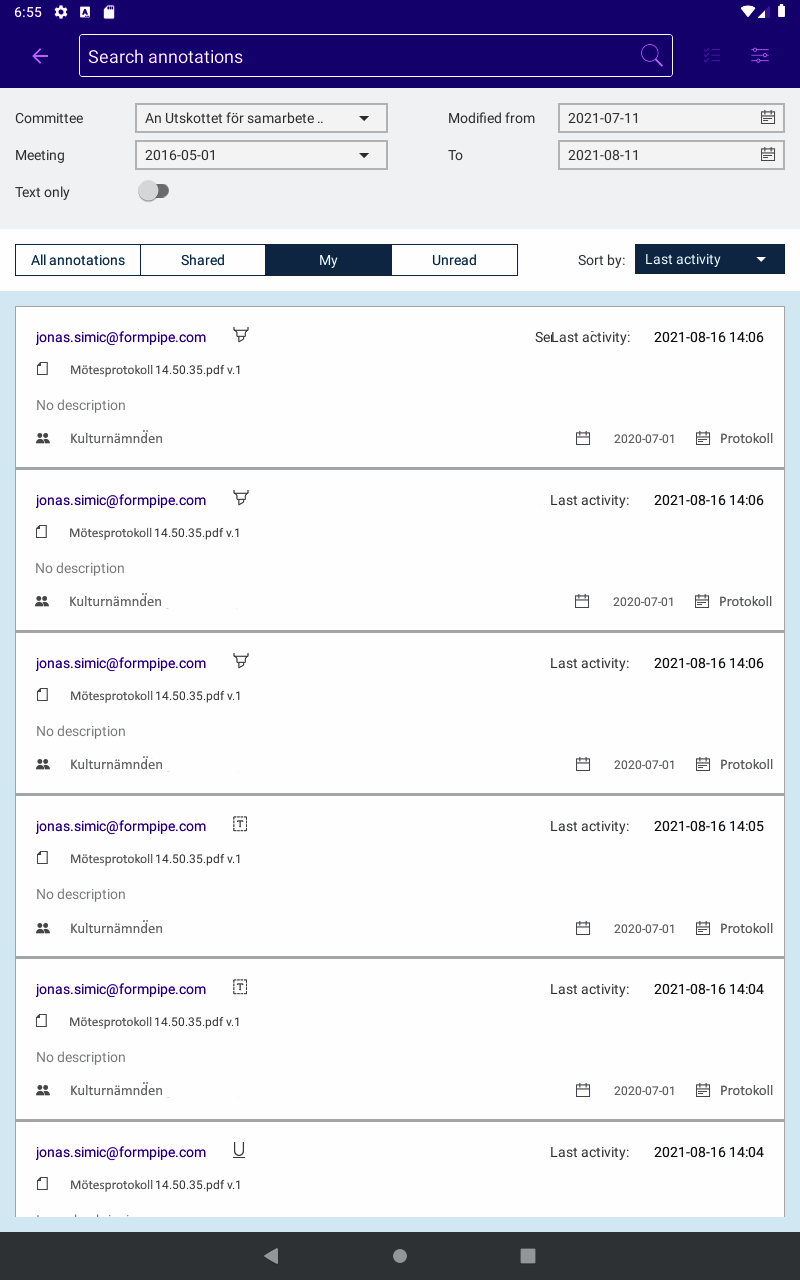Expand the Committee dropdown

[x=261, y=118]
